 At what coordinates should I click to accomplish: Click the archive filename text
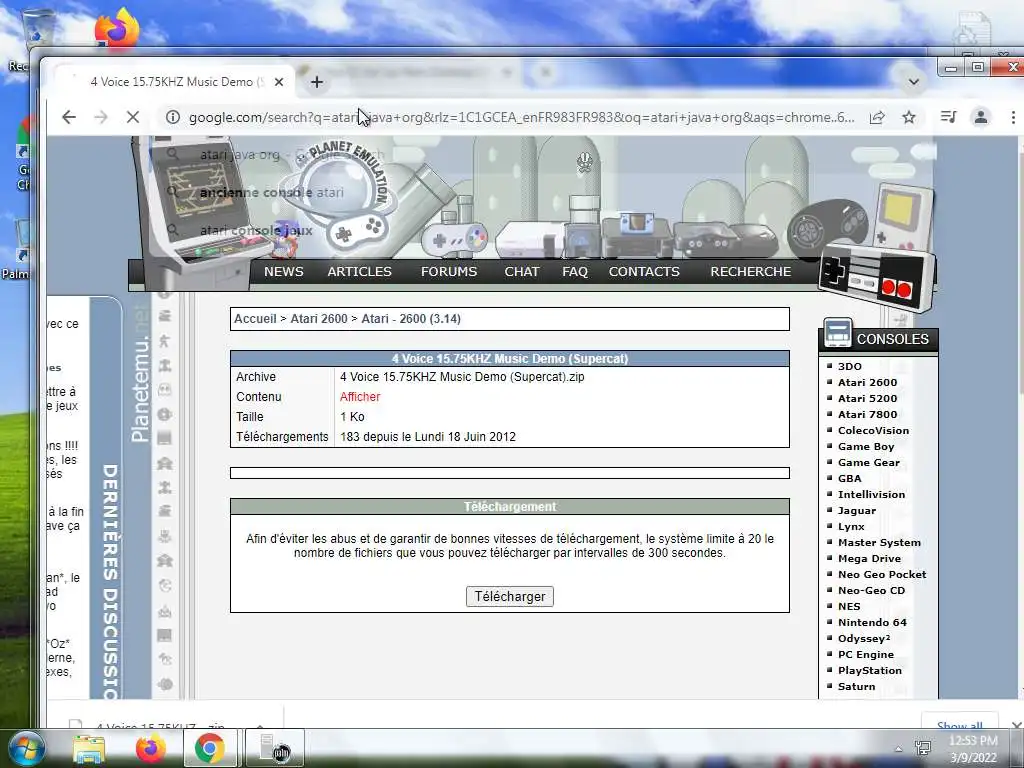pos(462,377)
